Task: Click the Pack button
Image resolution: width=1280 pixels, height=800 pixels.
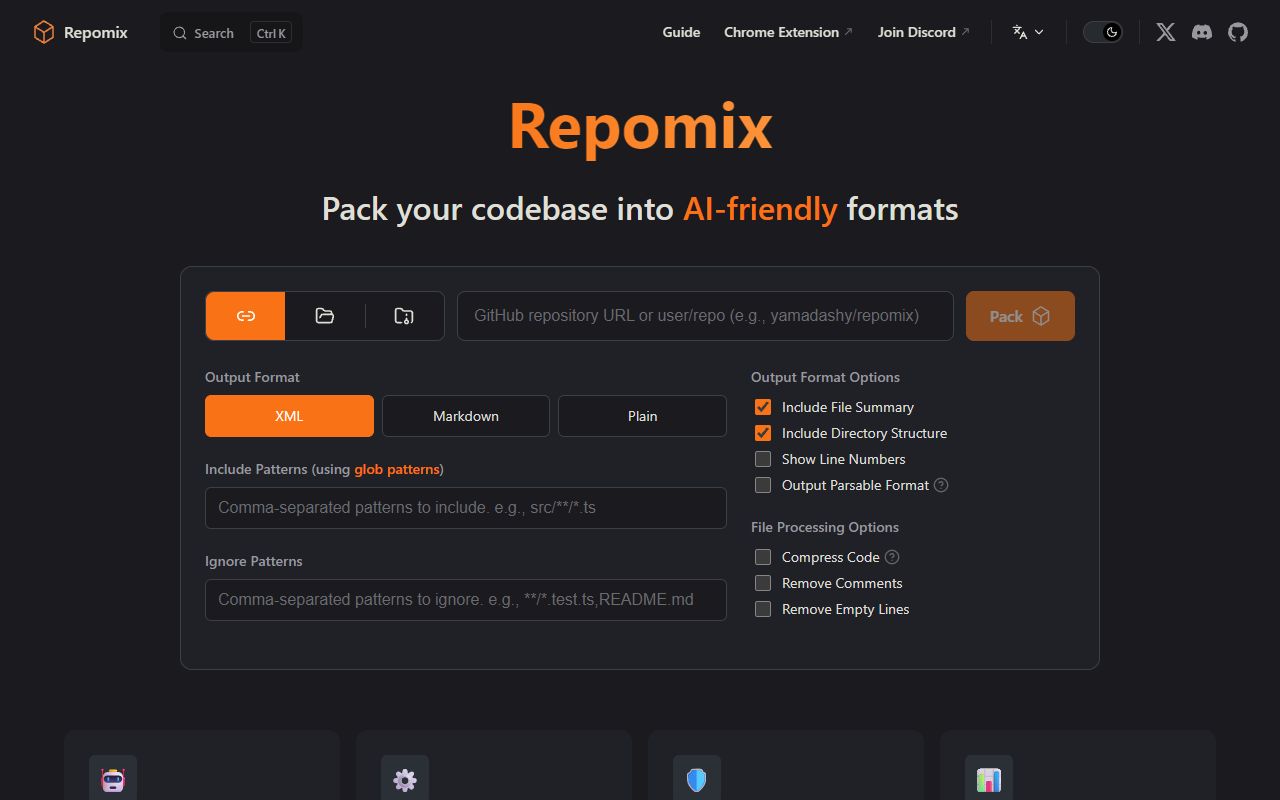Action: click(1020, 315)
